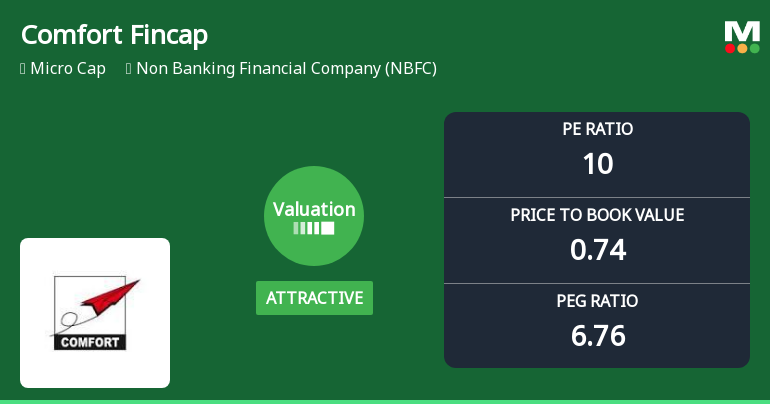Click the red dot under the M logo
Viewport: 770px width, 404px height.
click(730, 48)
